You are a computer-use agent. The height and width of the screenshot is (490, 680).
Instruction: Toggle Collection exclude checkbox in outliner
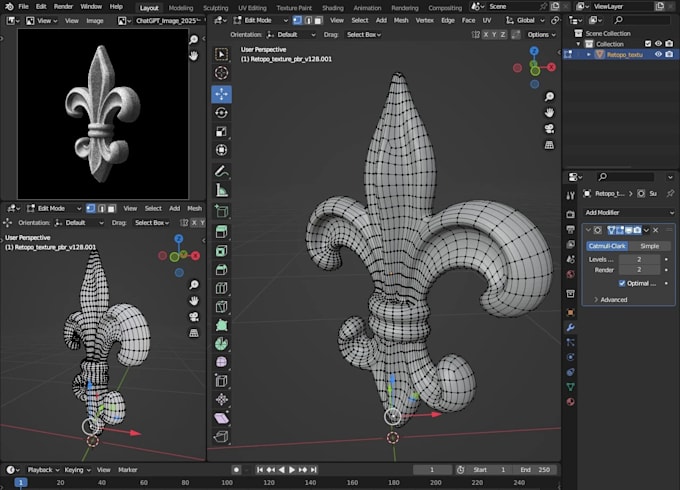pos(648,43)
